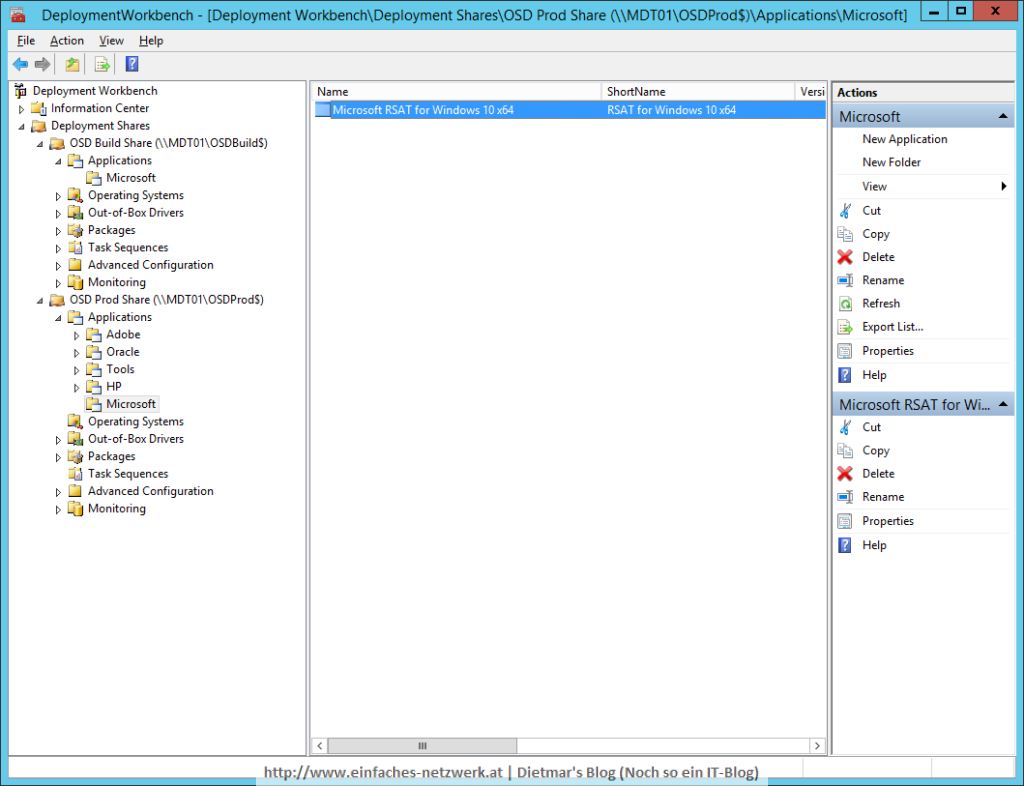This screenshot has height=786, width=1024.
Task: Click the horizontal scrollbar thumb in list pane
Action: coord(422,746)
